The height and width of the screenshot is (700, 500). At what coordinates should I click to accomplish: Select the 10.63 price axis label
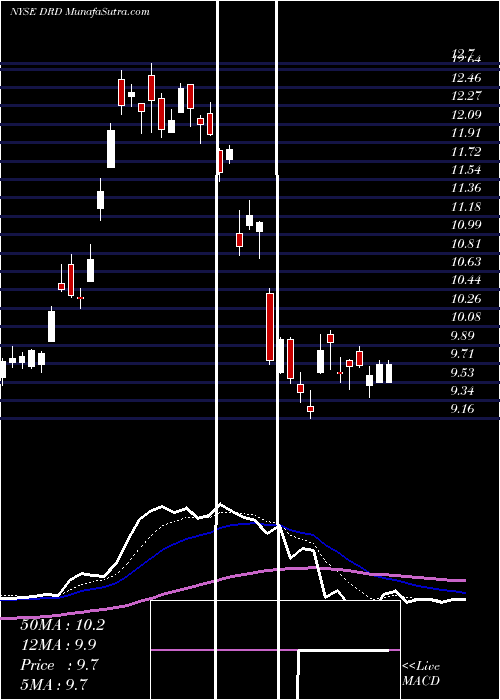[x=466, y=262]
